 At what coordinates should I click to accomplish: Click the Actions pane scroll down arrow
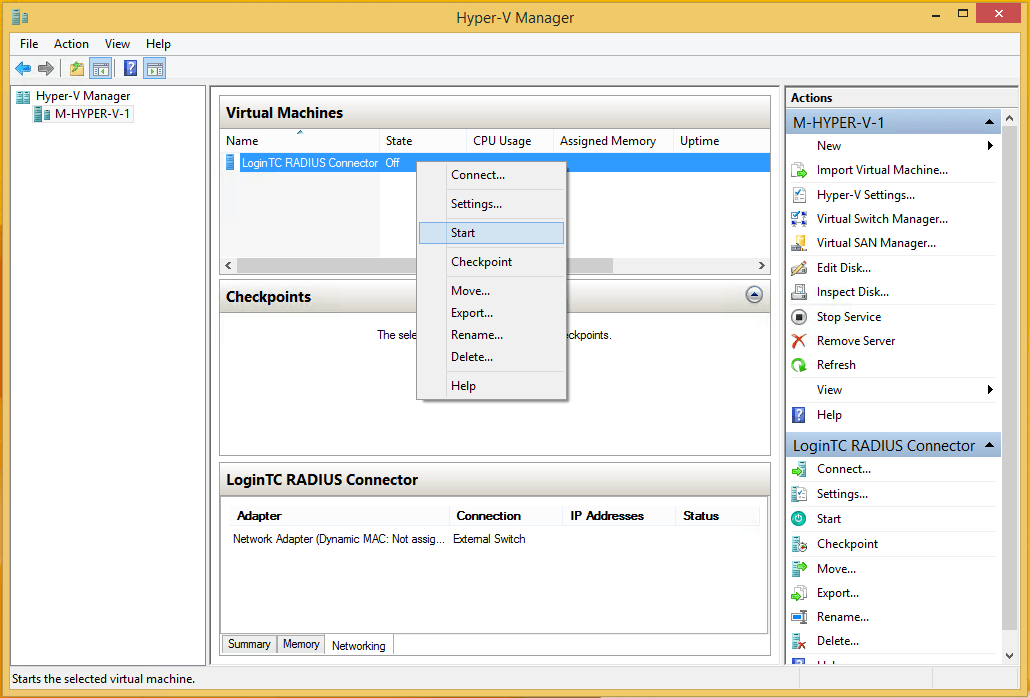click(x=1010, y=655)
